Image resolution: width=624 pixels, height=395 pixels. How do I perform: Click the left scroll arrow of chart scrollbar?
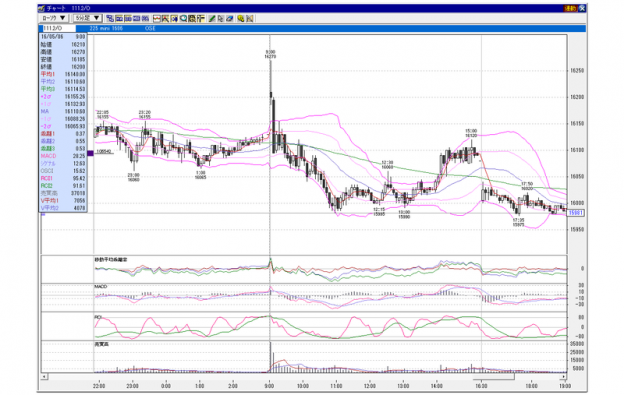(45, 376)
